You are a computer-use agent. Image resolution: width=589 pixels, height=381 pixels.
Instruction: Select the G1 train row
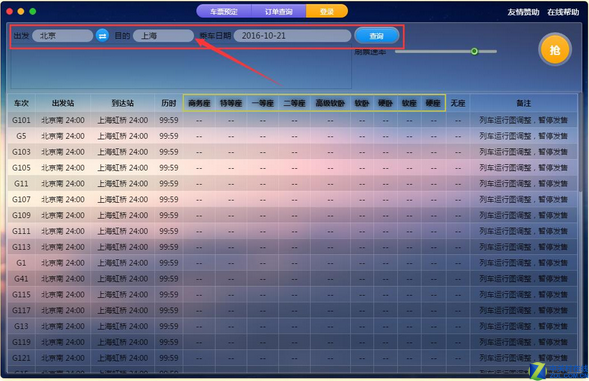pos(292,263)
